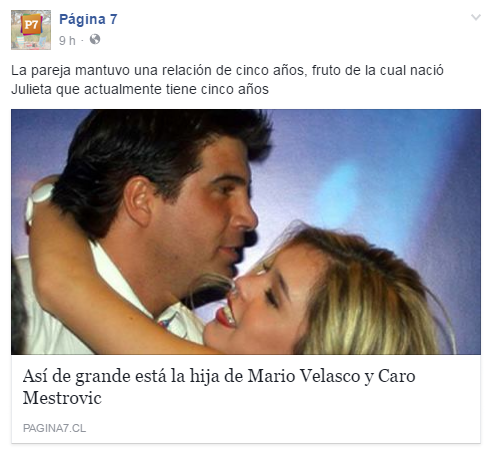Expand the post options chevron arrow
Image resolution: width=493 pixels, height=456 pixels.
click(x=476, y=17)
